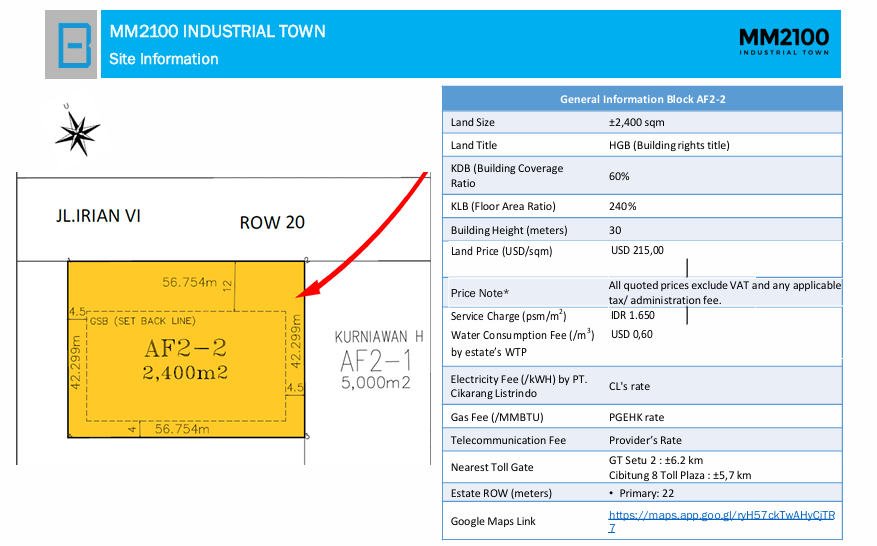Click the 'Land Size' row label
Screen dimensions: 877x546
pyautogui.click(x=473, y=123)
